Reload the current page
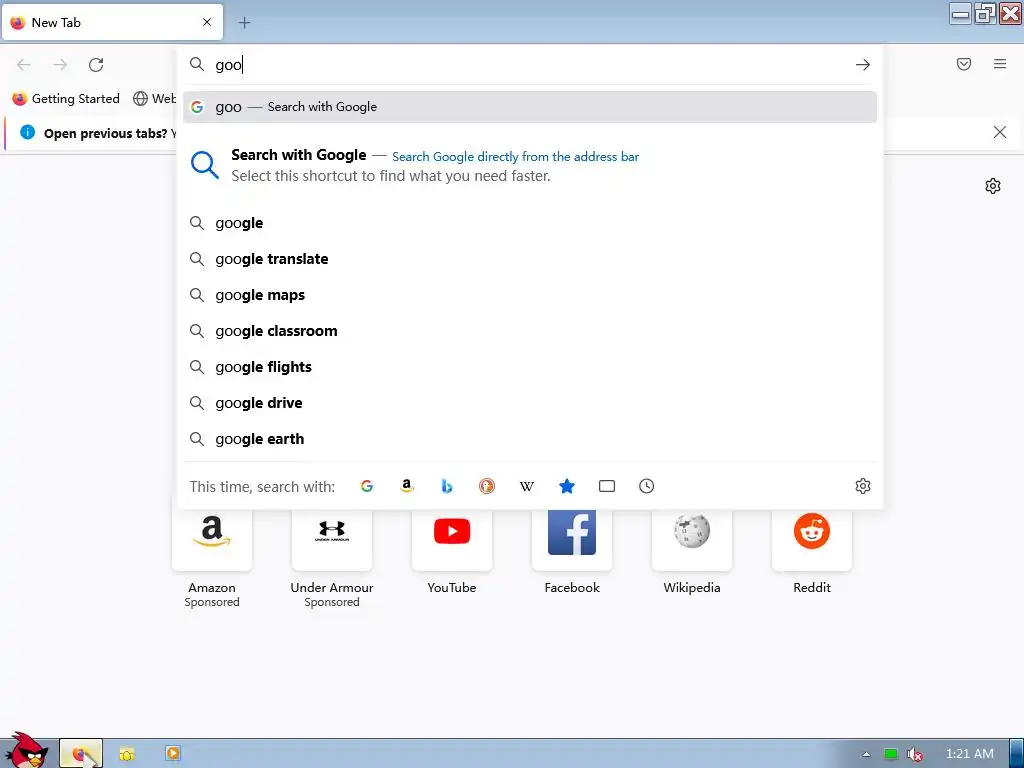Screen dimensions: 1024x768 tap(96, 65)
